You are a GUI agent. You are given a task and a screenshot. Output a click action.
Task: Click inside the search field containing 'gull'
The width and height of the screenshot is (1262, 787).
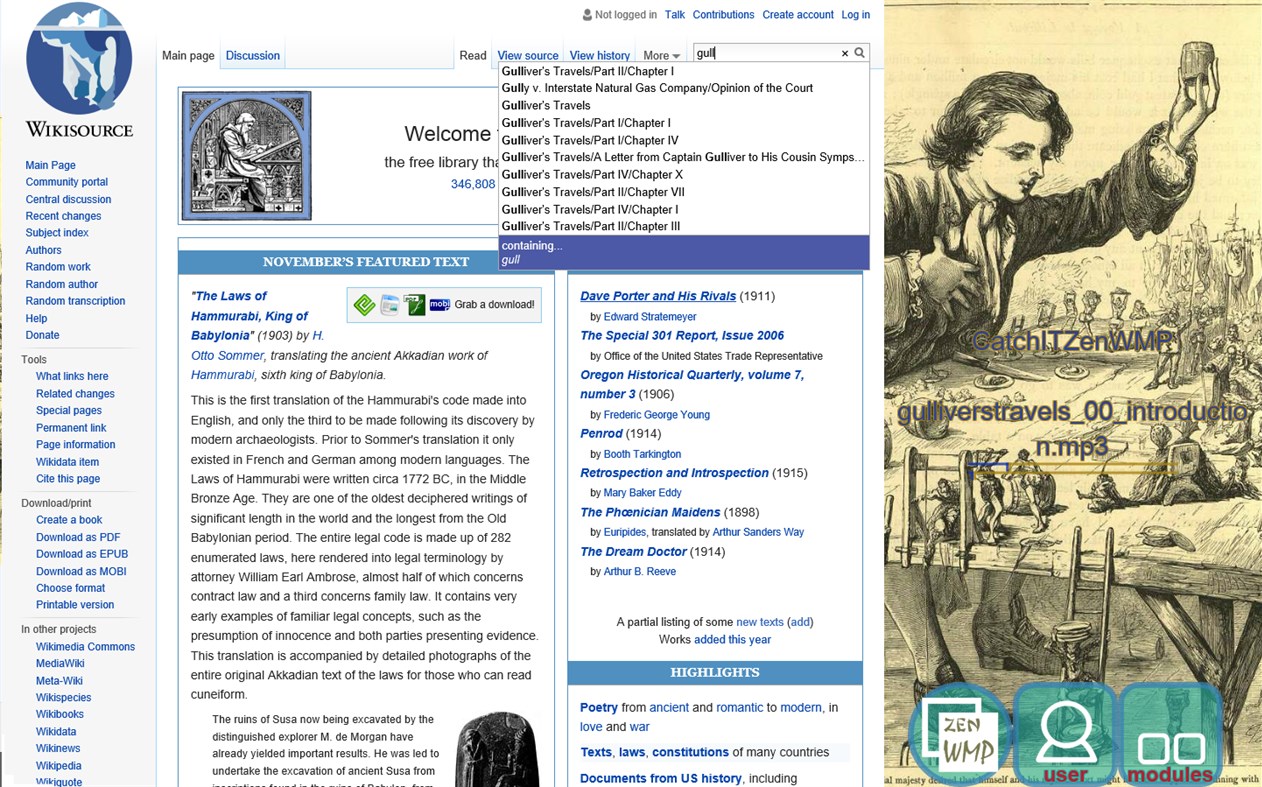tap(765, 53)
